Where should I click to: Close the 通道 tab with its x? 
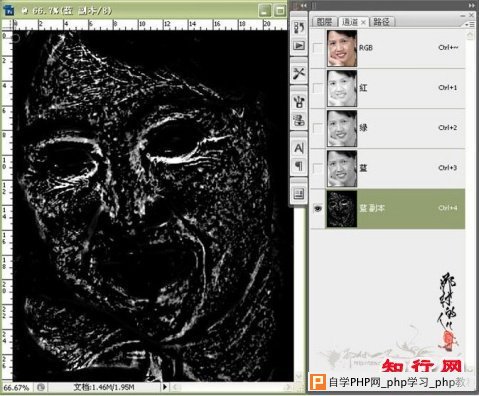[x=363, y=22]
